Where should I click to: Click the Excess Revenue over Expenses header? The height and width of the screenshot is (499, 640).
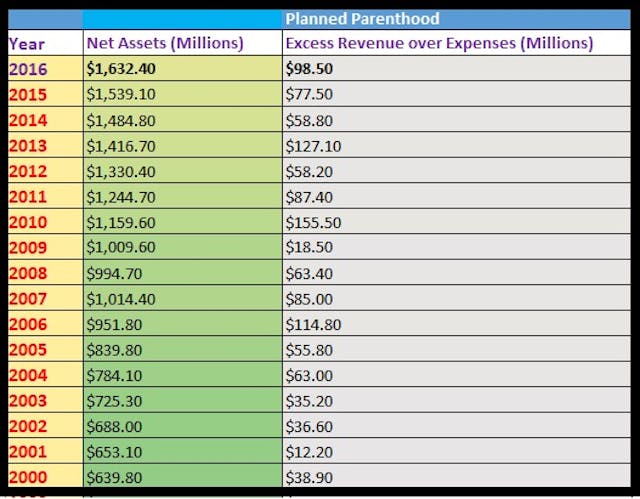coord(439,43)
